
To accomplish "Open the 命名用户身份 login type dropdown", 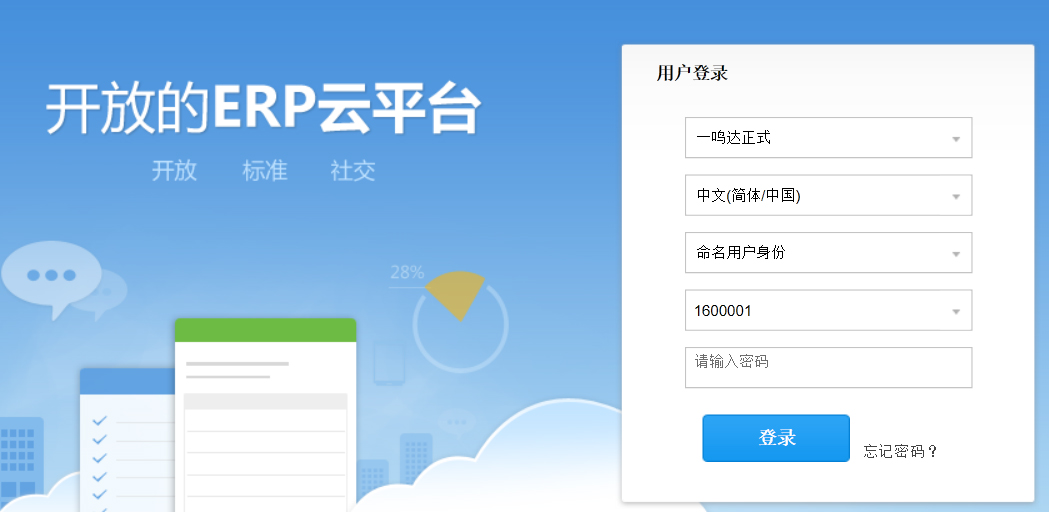I will [x=828, y=252].
